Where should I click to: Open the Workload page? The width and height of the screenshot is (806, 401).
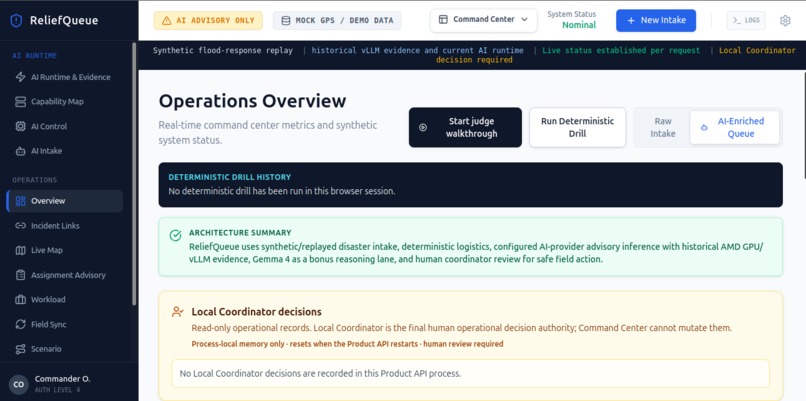pos(64,300)
